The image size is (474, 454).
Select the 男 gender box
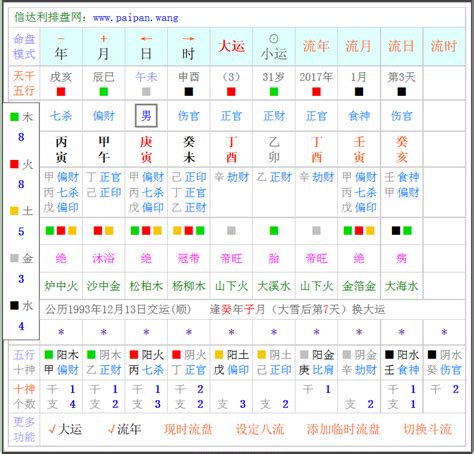pos(146,116)
